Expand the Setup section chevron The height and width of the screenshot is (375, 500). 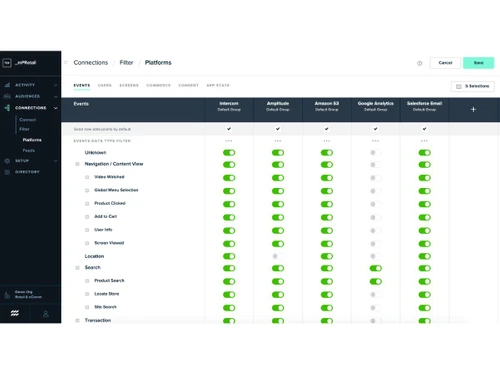click(55, 161)
